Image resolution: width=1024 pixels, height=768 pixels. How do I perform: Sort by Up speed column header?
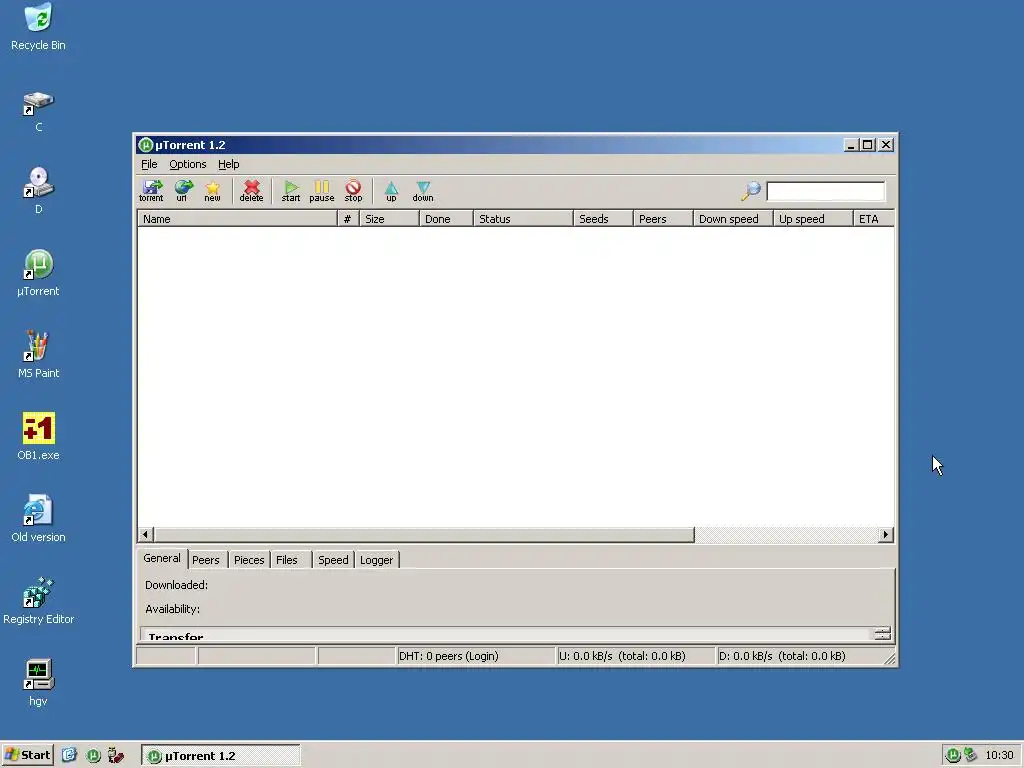pyautogui.click(x=813, y=219)
